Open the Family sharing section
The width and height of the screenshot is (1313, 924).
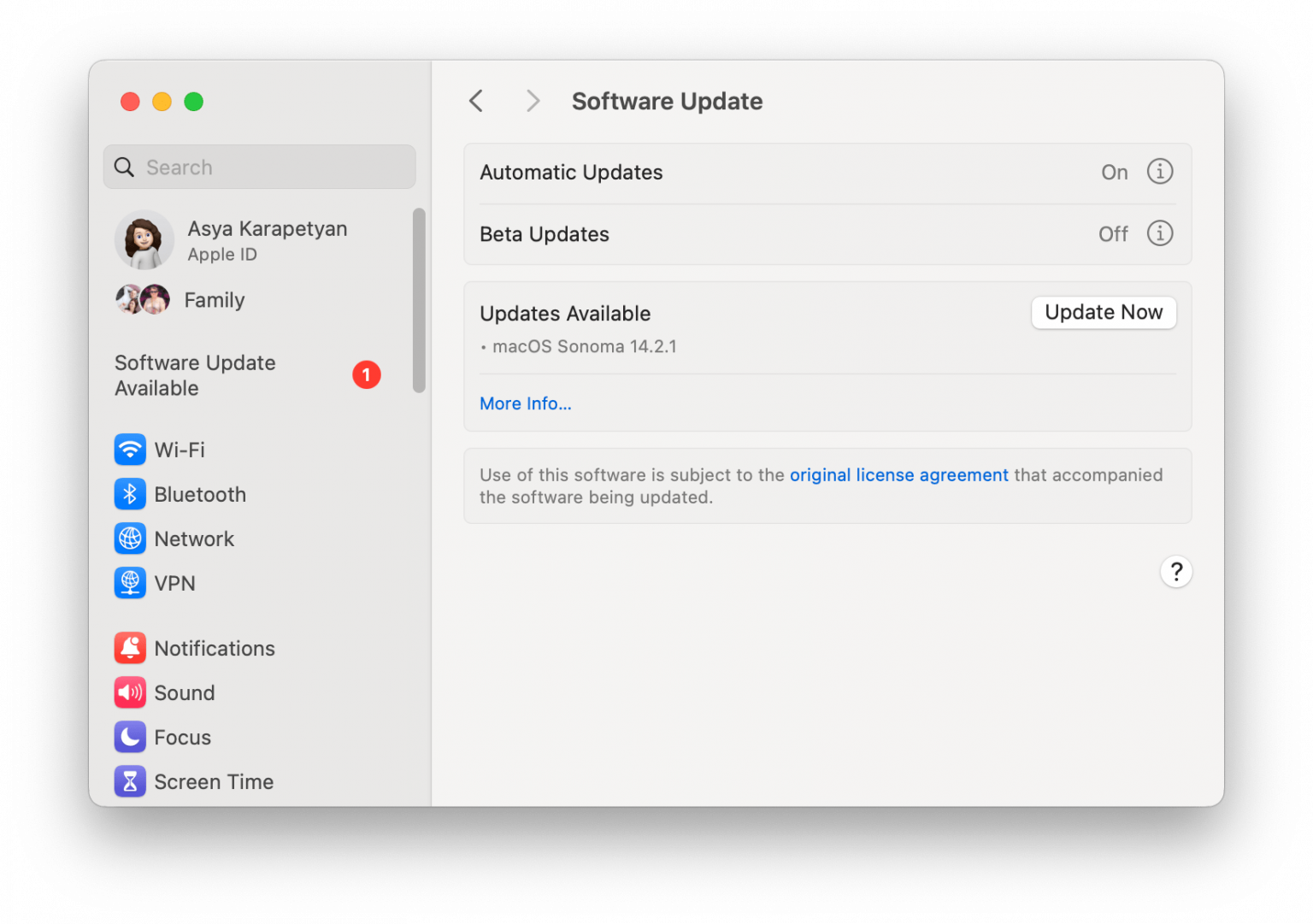coord(214,299)
